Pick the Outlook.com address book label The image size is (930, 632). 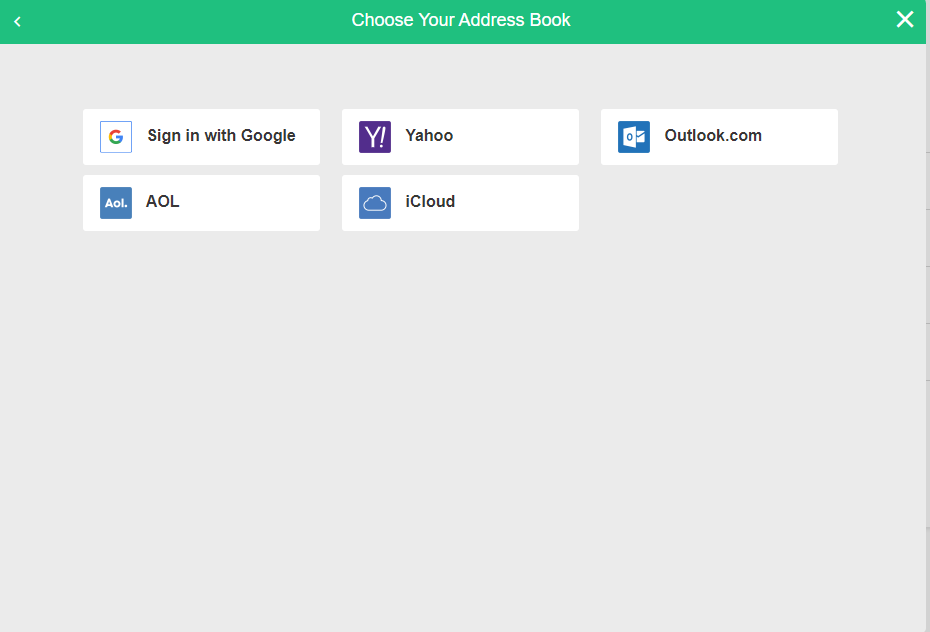713,136
